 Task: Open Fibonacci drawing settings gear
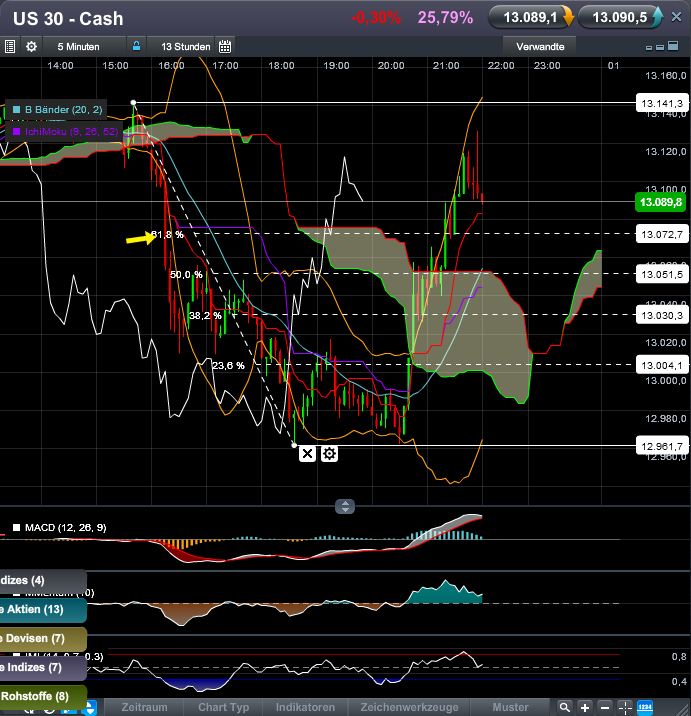[x=329, y=453]
